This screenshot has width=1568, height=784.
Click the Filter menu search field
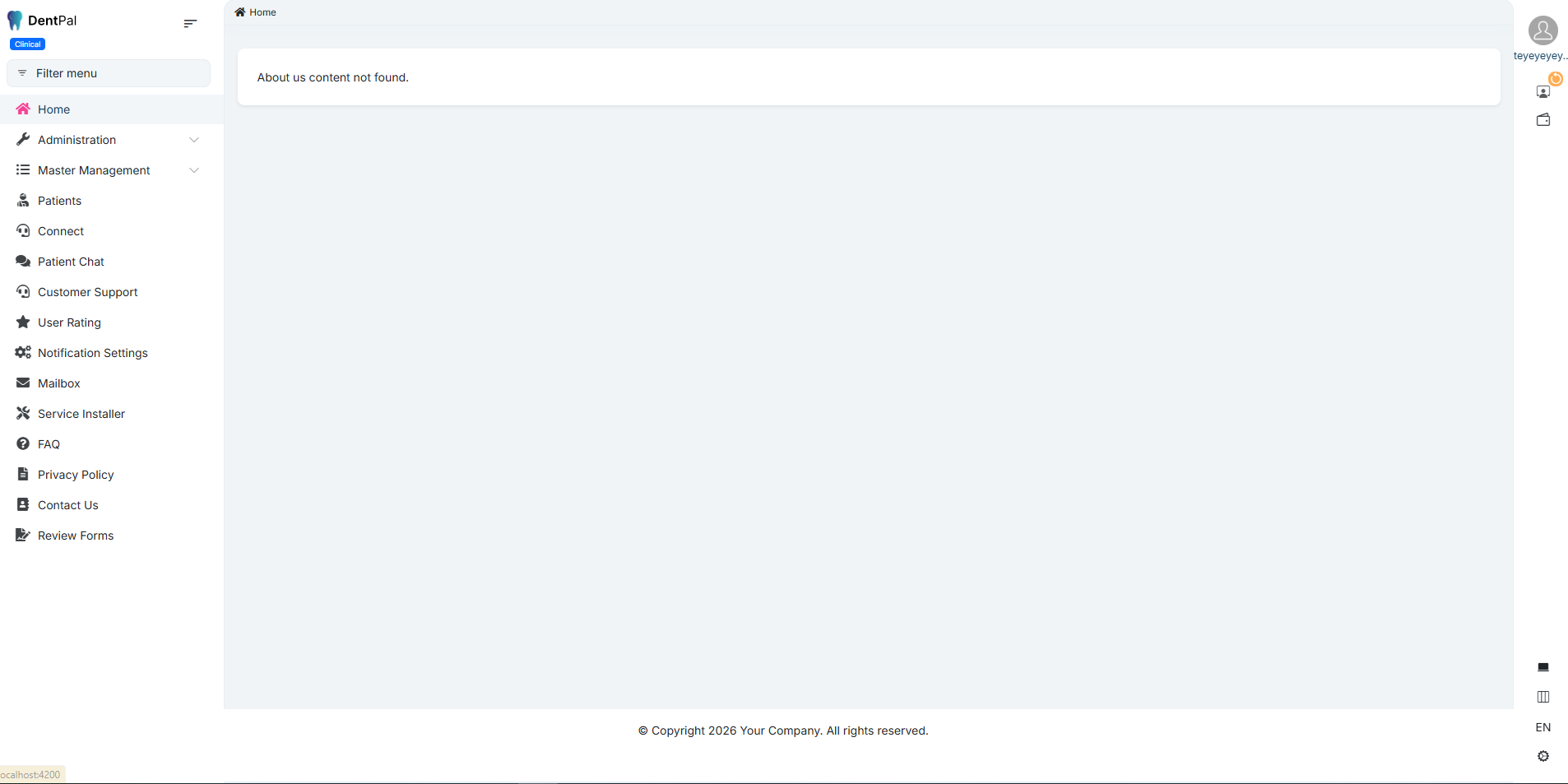pyautogui.click(x=109, y=73)
